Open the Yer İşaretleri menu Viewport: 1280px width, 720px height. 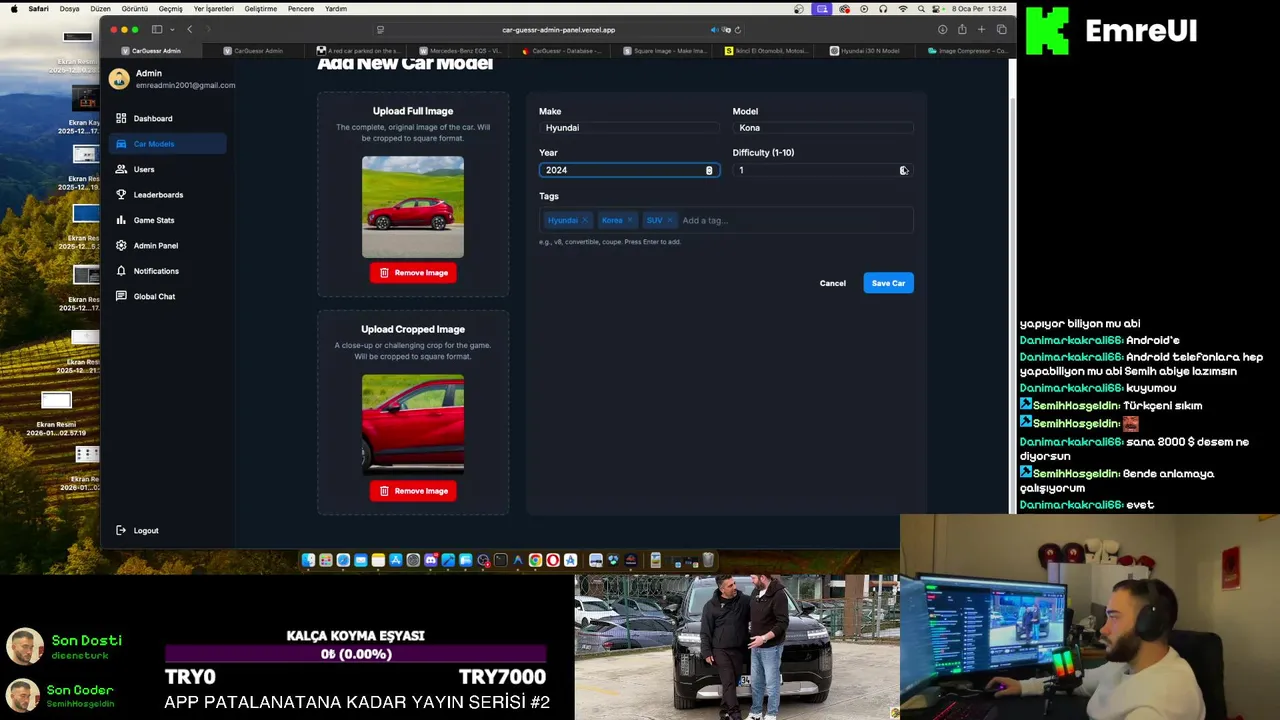[213, 9]
